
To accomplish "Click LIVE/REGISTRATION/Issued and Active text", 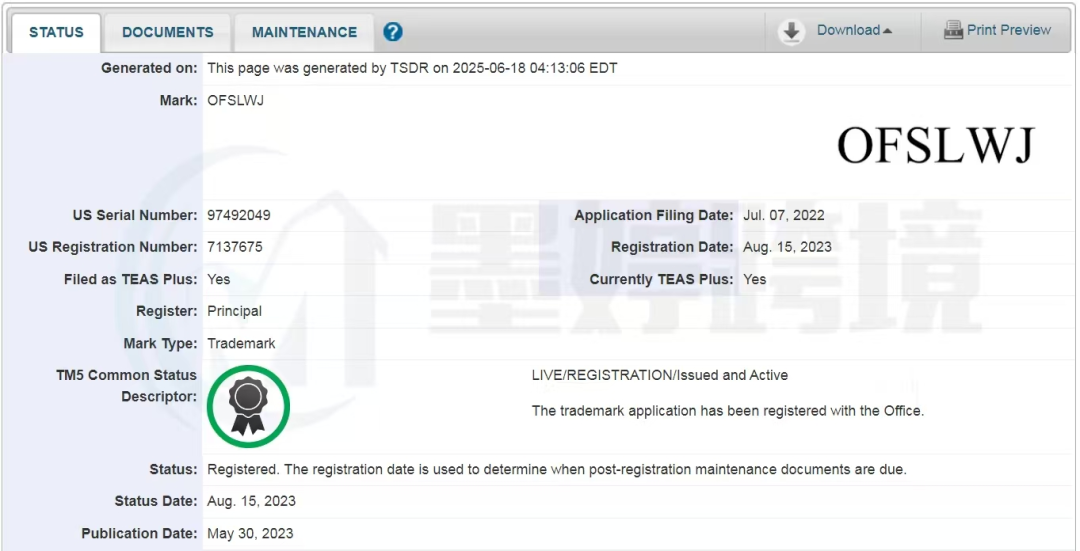I will [x=660, y=375].
